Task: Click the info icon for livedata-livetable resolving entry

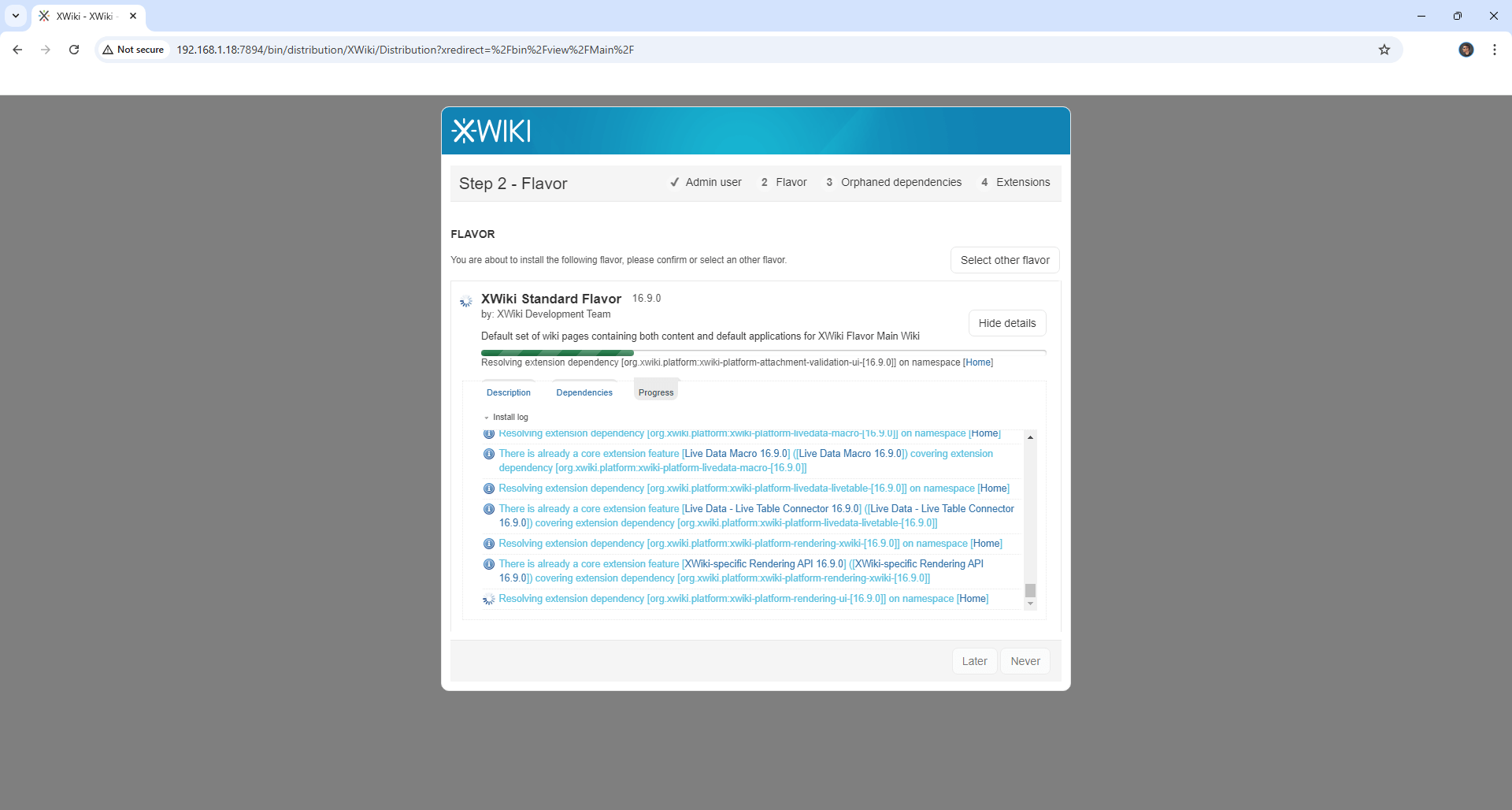Action: click(489, 489)
